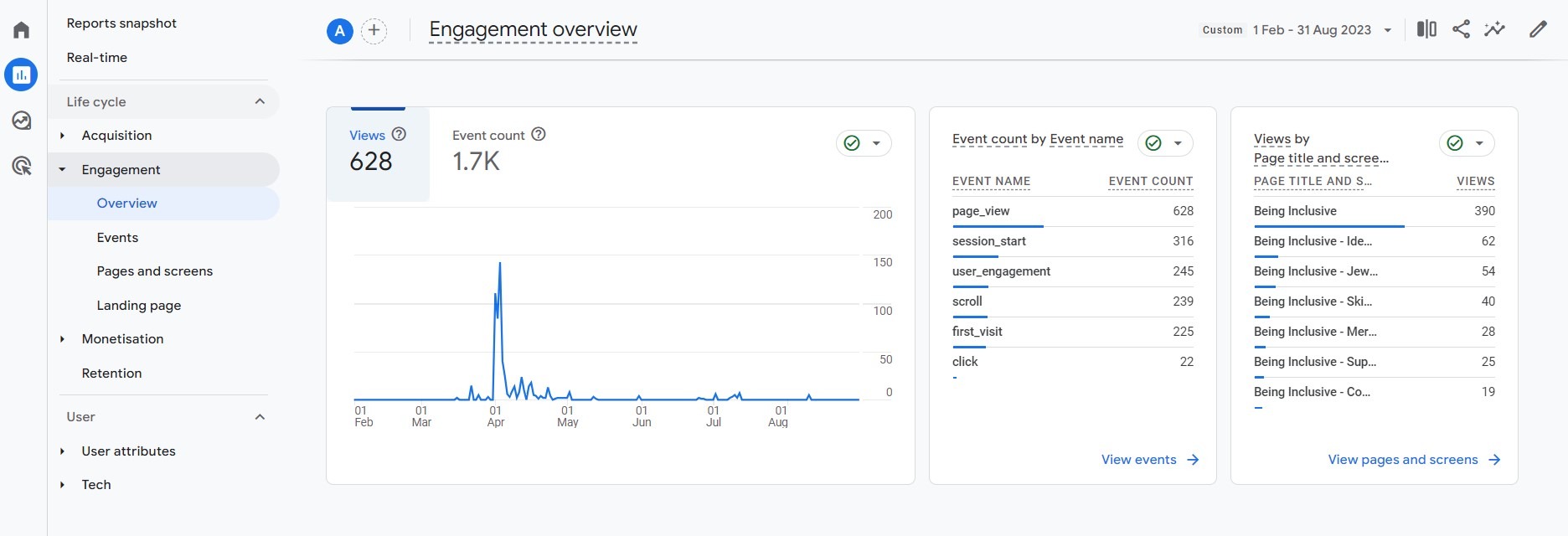Click the first_visit row
This screenshot has height=536, width=1568.
click(1072, 332)
